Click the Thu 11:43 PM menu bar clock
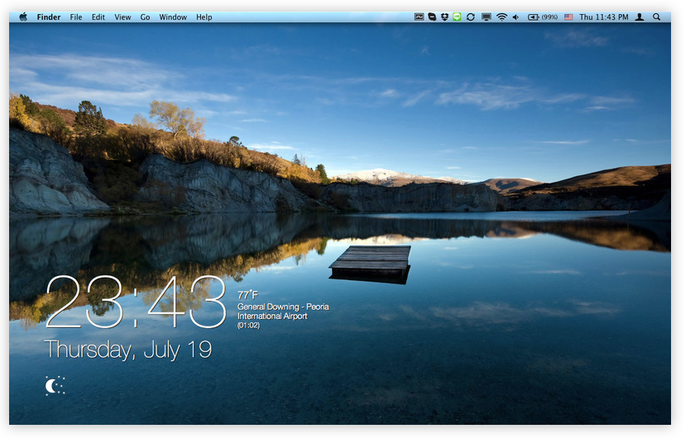Image resolution: width=700 pixels, height=443 pixels. coord(604,17)
